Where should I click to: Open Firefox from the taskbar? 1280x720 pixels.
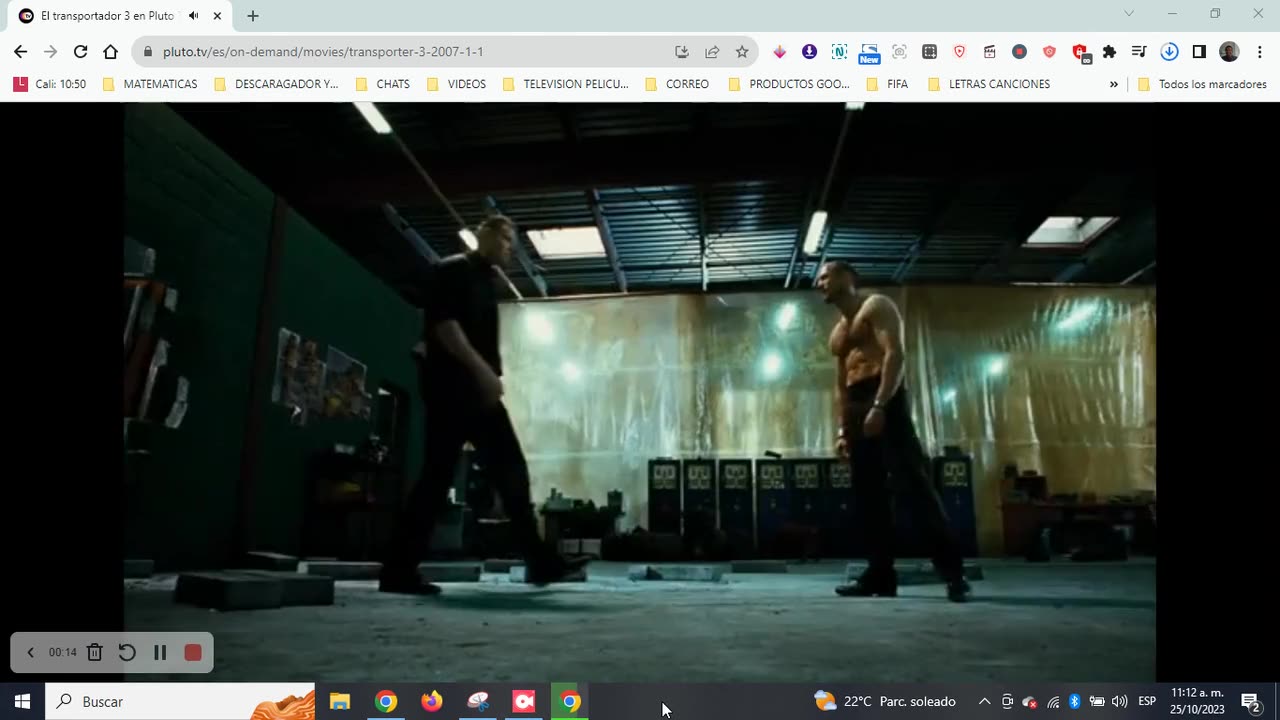(432, 702)
